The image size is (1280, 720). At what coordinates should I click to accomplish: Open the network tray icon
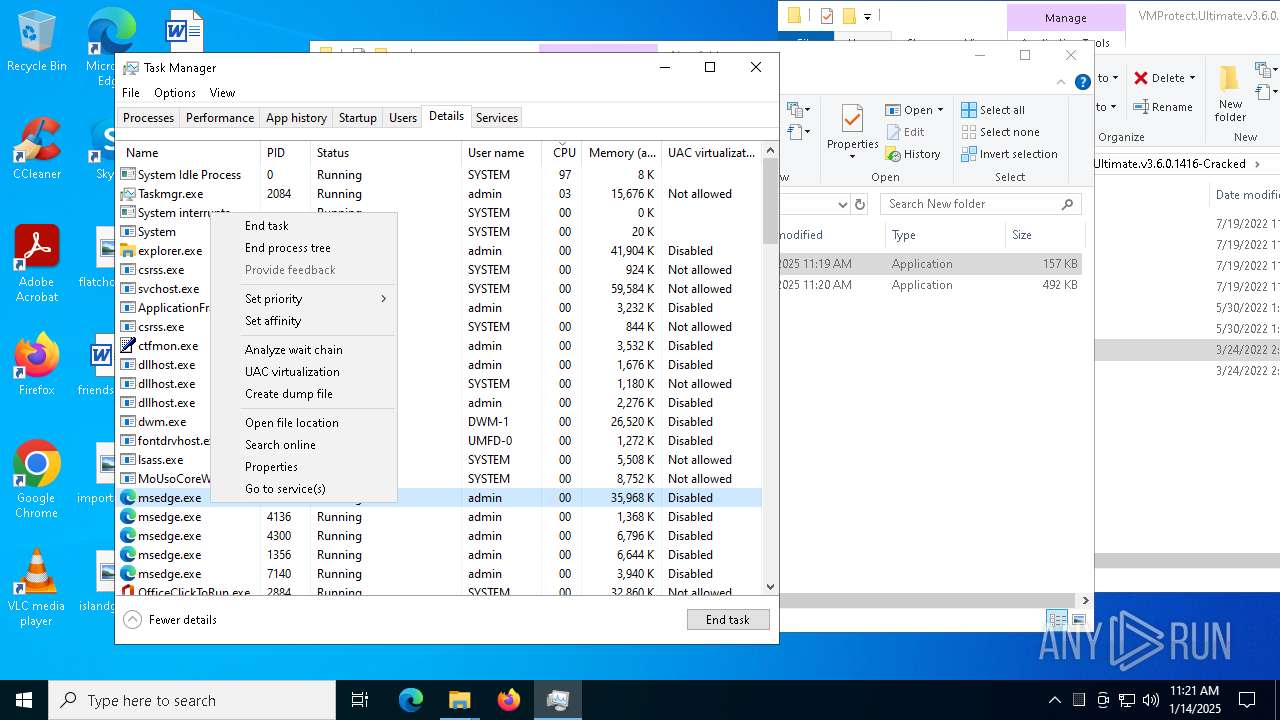click(1127, 700)
